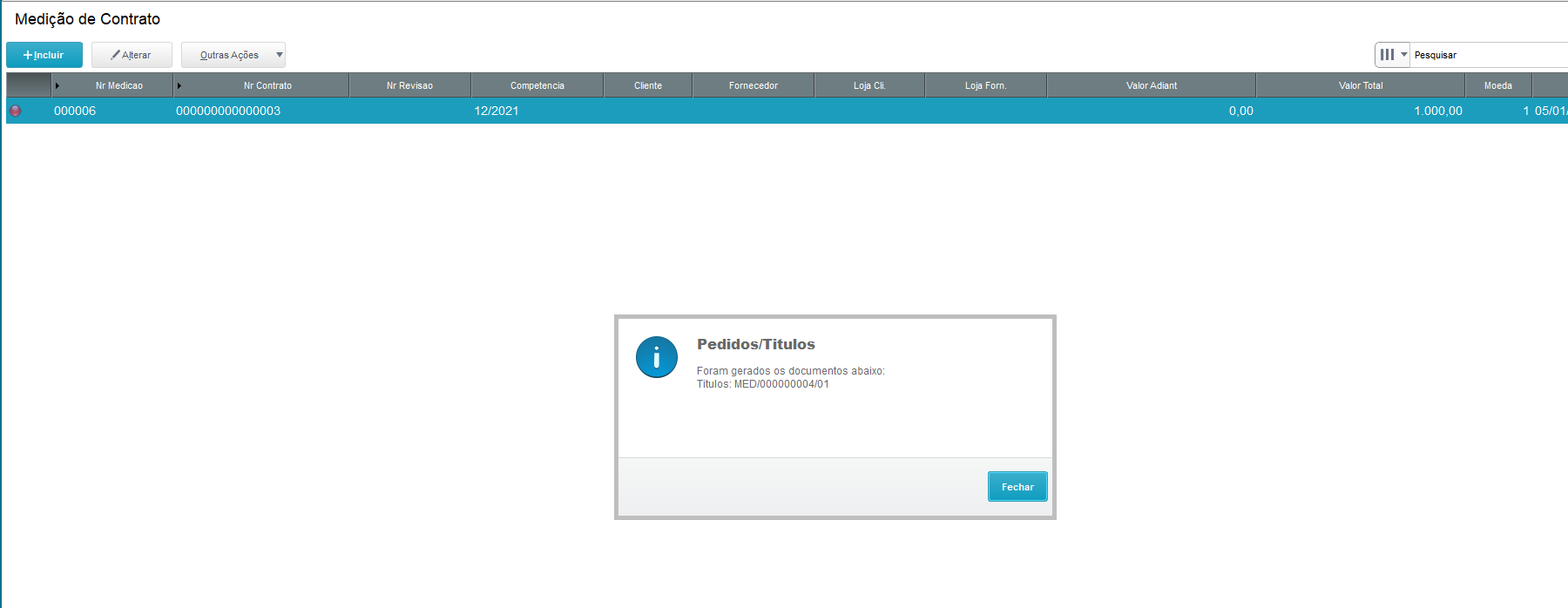Expand the search filter dropdown arrow
1568x608 pixels.
coord(1404,55)
